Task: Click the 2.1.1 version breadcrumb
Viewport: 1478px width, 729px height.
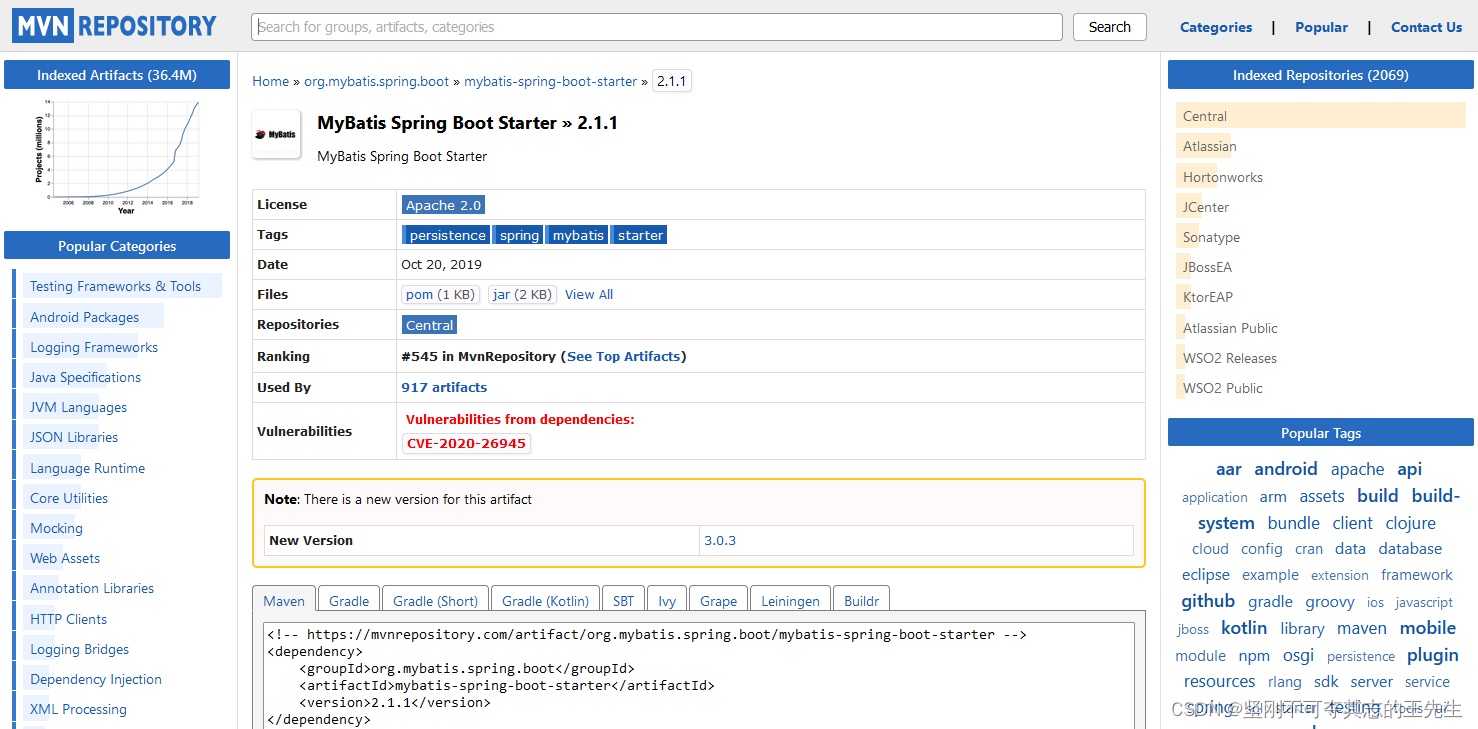Action: click(672, 81)
